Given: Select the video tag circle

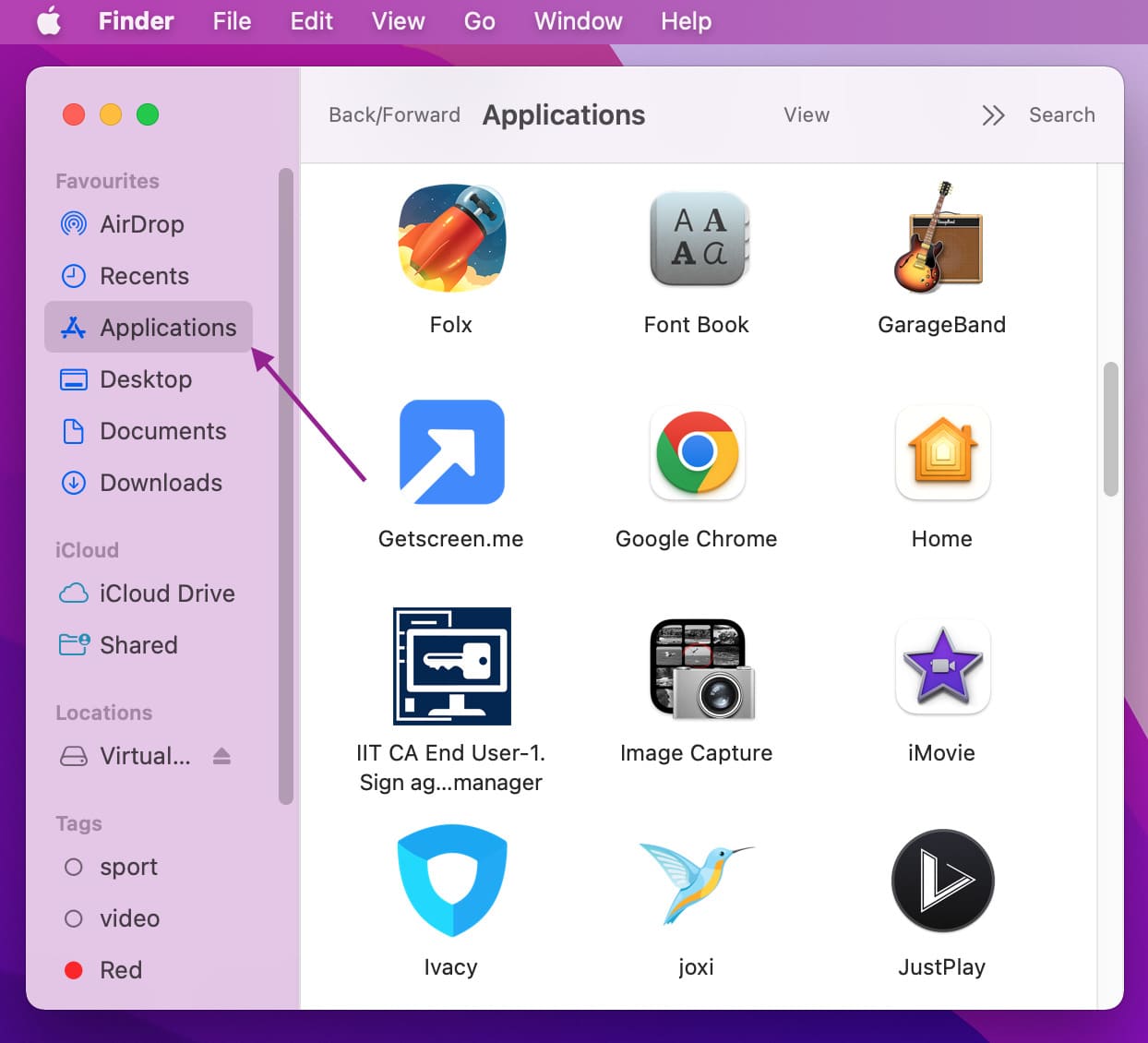Looking at the screenshot, I should pos(74,918).
